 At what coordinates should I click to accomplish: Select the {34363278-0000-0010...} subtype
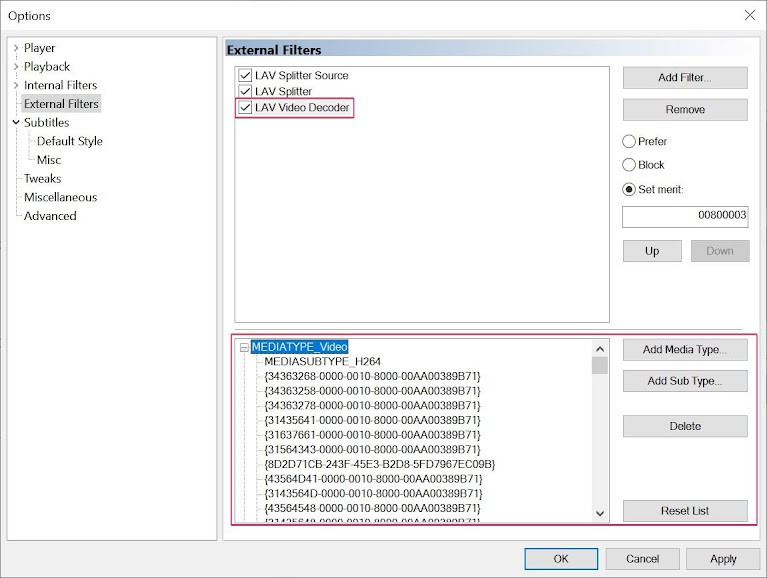tap(372, 406)
